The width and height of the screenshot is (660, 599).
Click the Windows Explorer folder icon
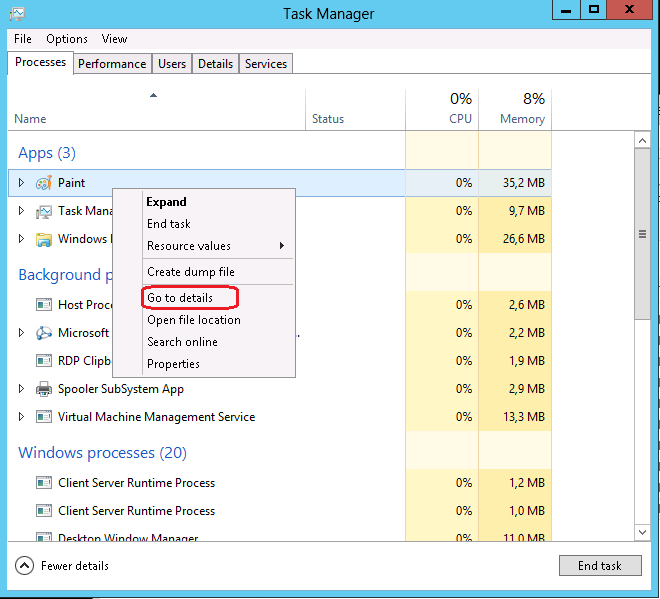point(44,239)
